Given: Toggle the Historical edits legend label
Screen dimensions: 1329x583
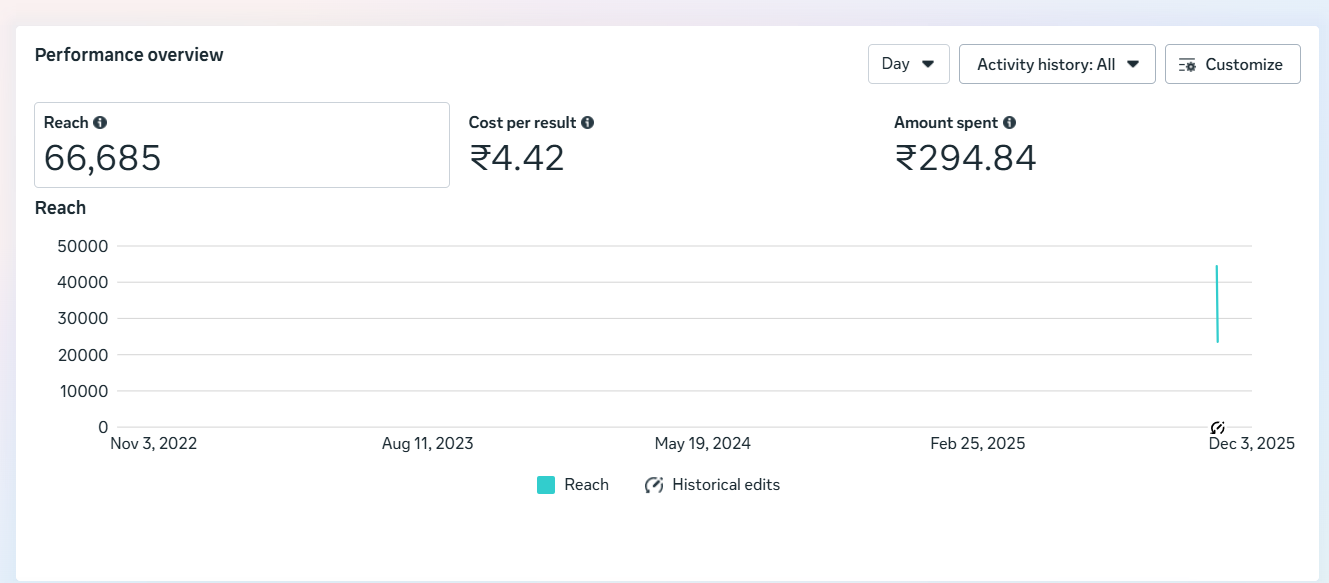Looking at the screenshot, I should (x=725, y=485).
